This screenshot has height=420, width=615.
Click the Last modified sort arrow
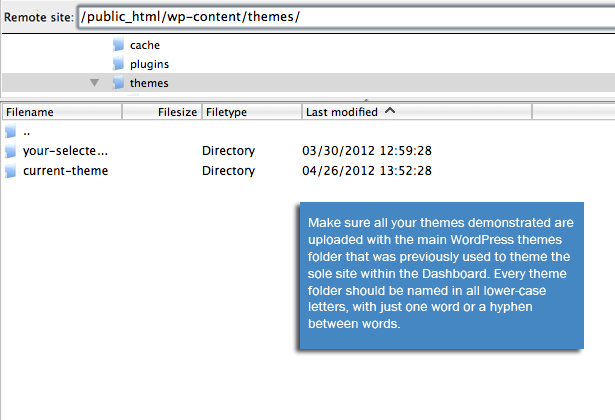tap(390, 111)
